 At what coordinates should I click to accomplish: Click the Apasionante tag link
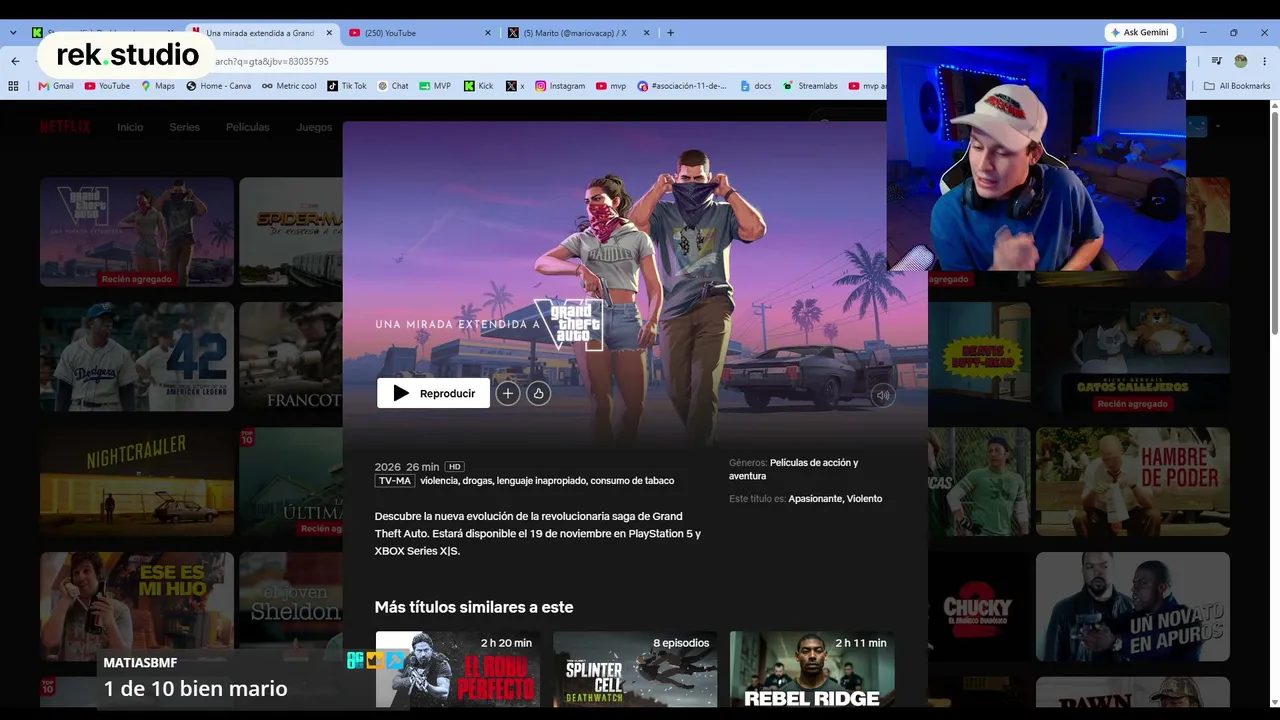815,499
